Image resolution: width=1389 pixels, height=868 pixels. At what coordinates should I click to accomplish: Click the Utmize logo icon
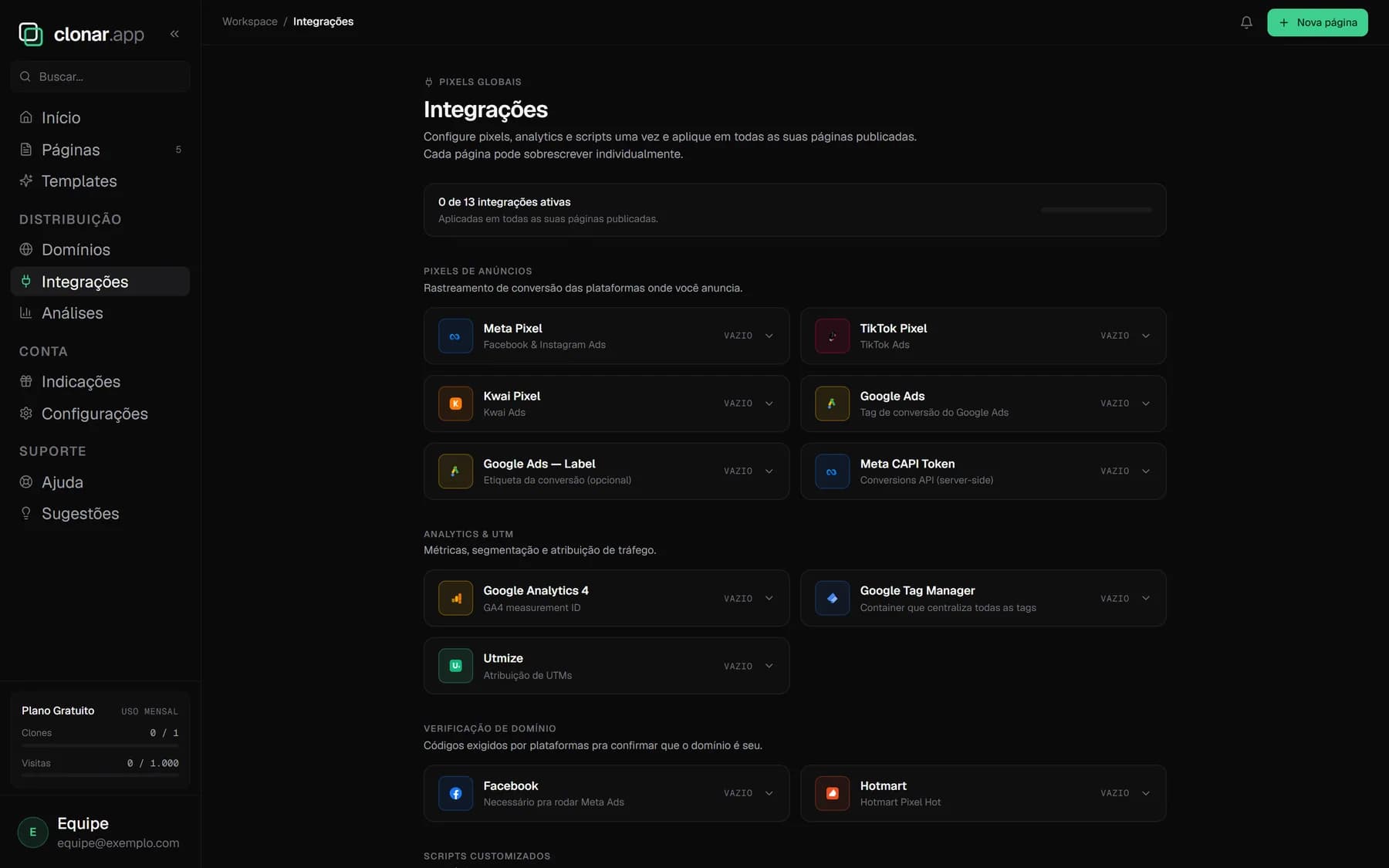tap(455, 666)
